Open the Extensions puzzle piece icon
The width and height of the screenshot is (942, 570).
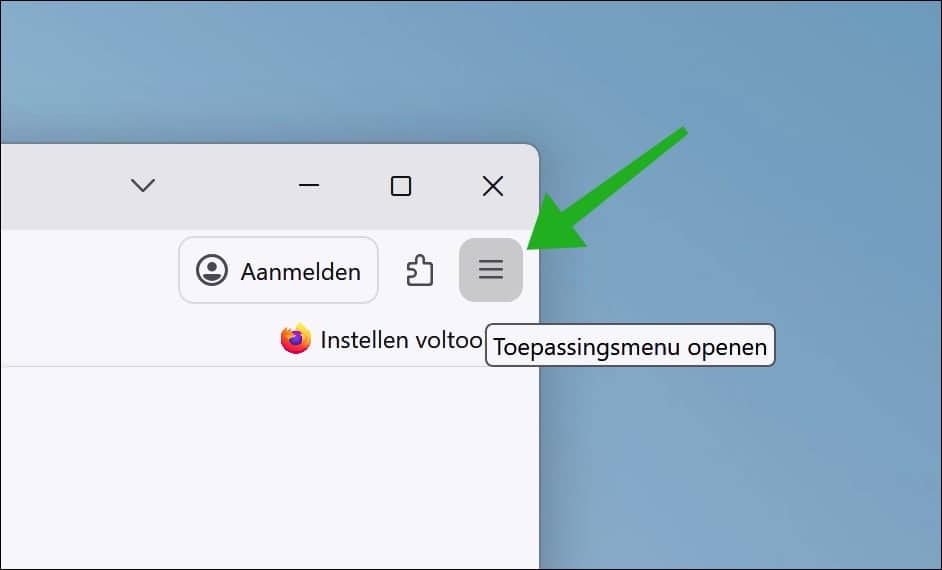(419, 270)
